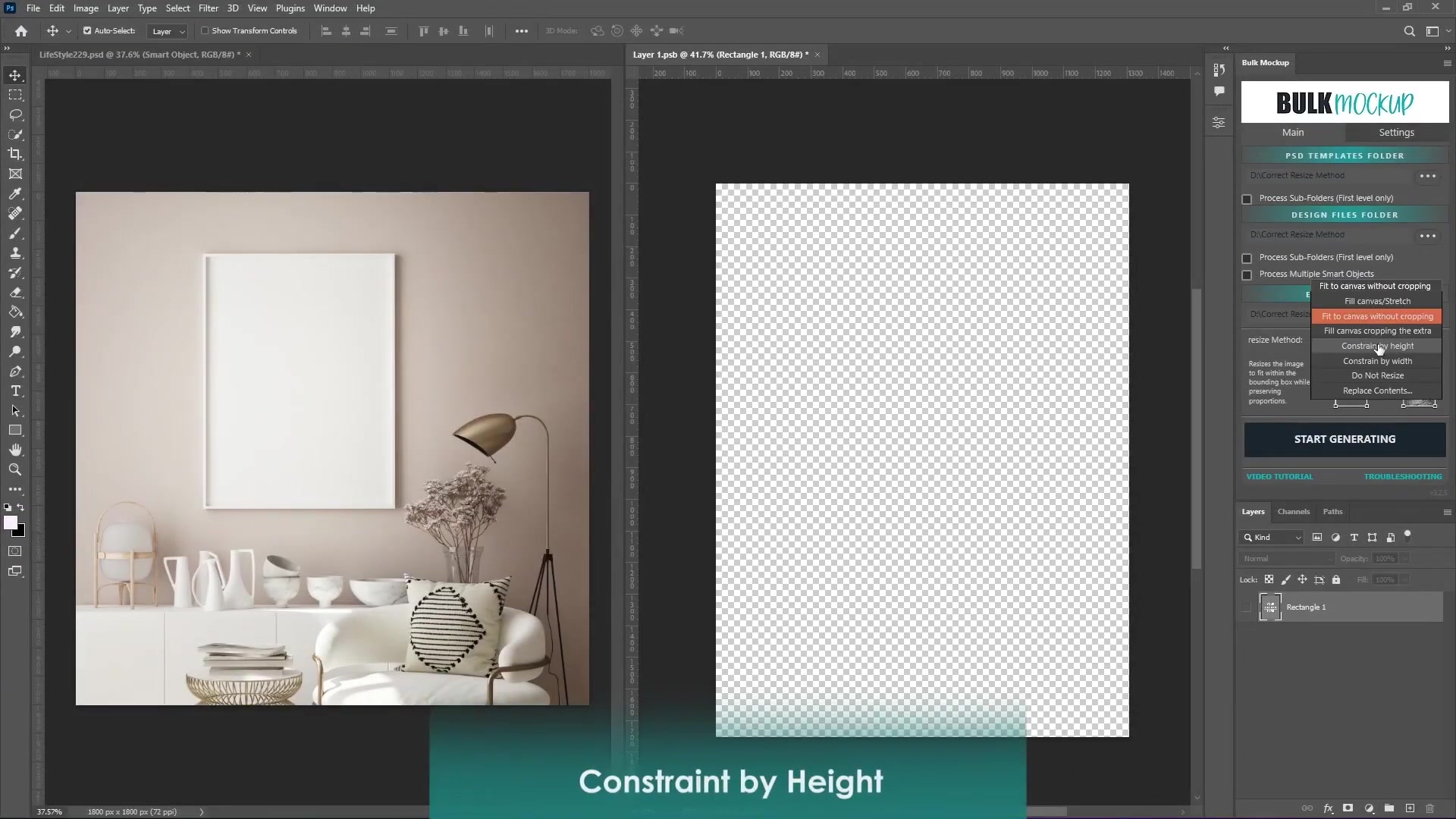The height and width of the screenshot is (819, 1456).
Task: Open the Auto-Select target dropdown
Action: pos(168,31)
